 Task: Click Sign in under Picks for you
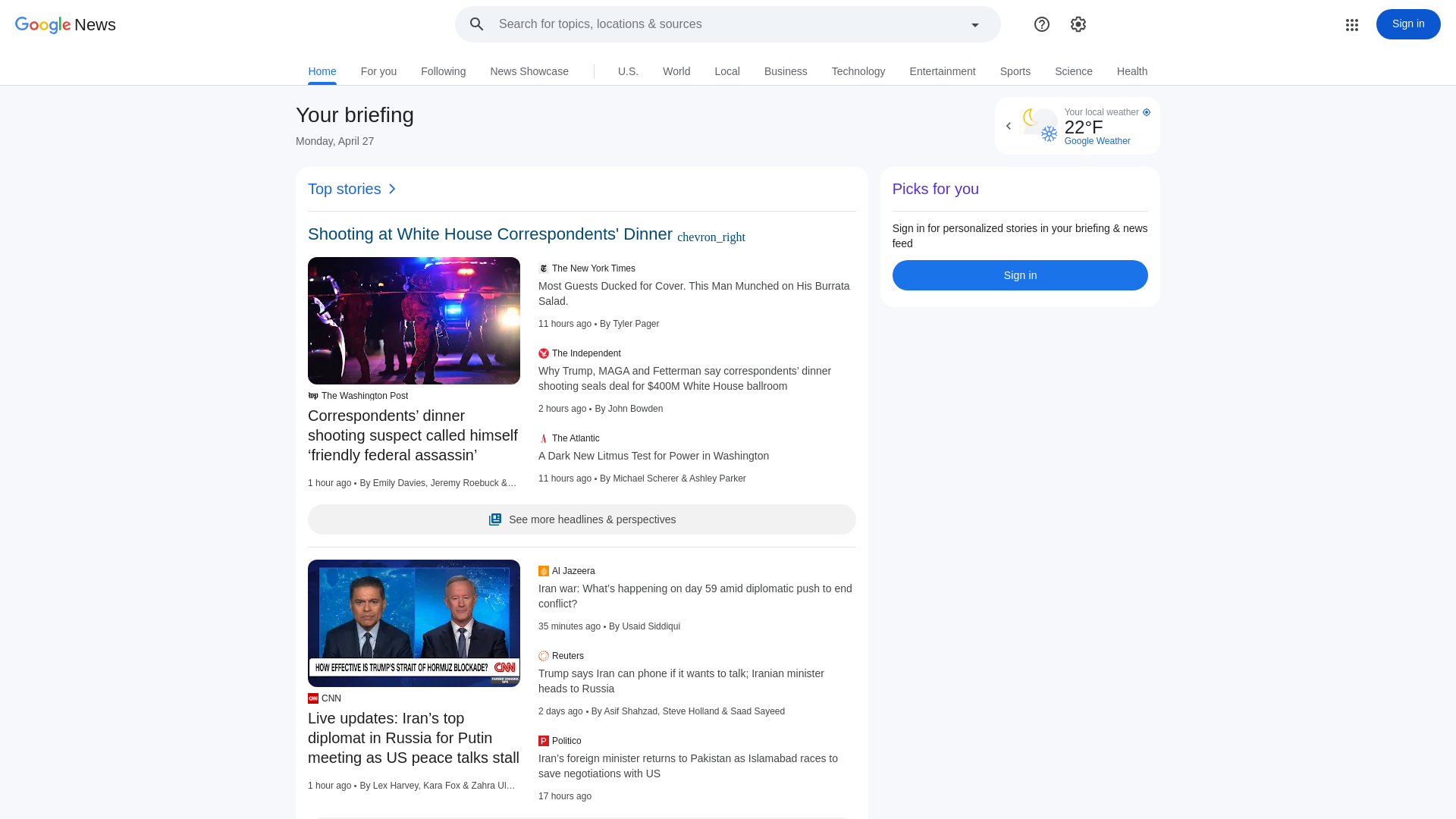point(1020,275)
